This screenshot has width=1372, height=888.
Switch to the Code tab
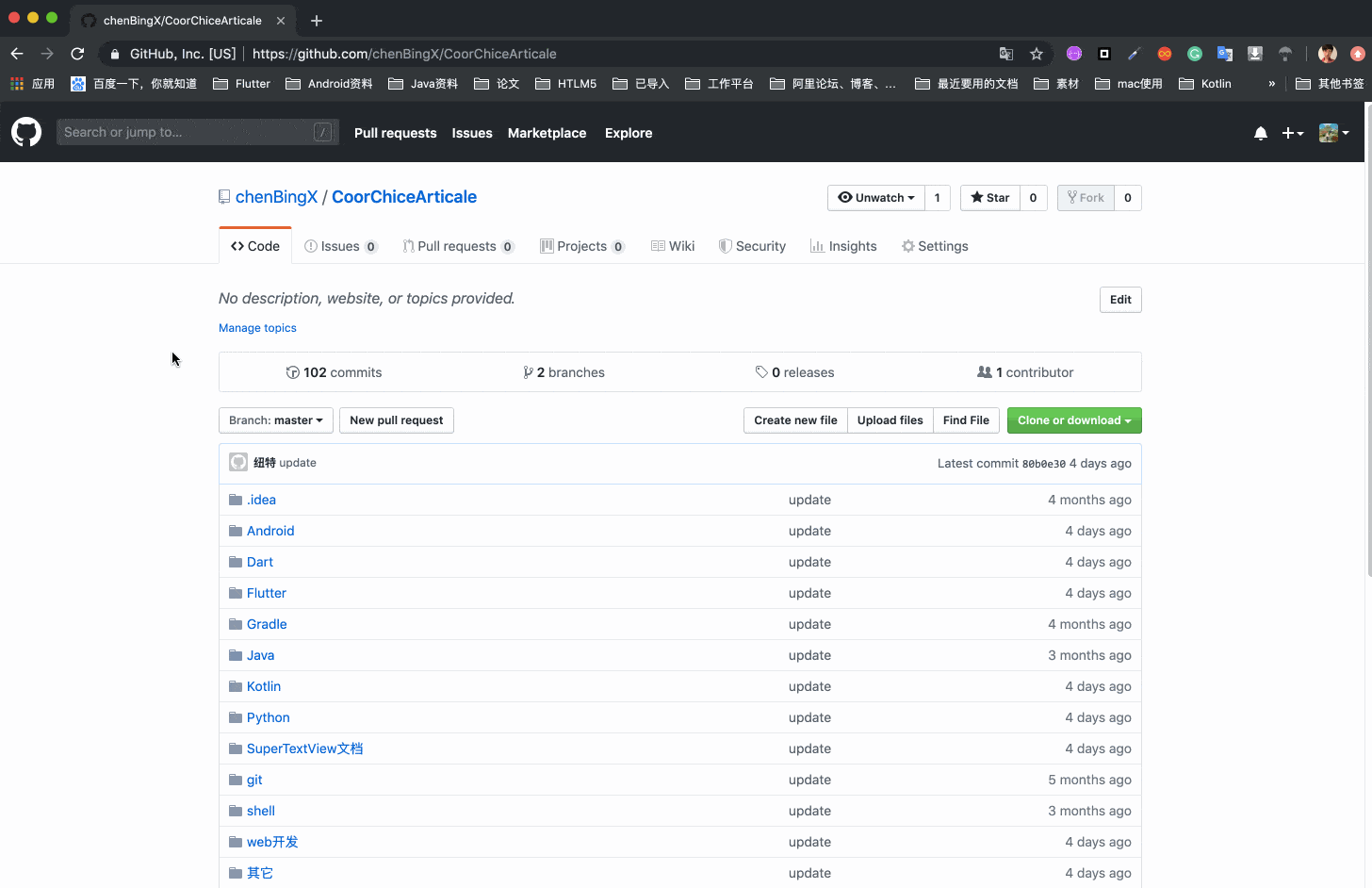255,246
